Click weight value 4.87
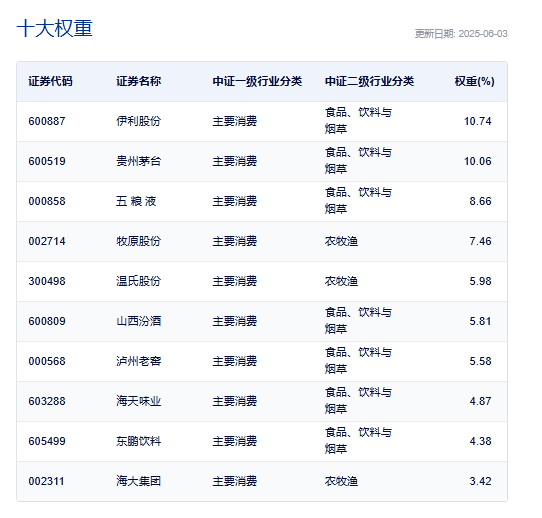542x518 pixels. pyautogui.click(x=480, y=401)
